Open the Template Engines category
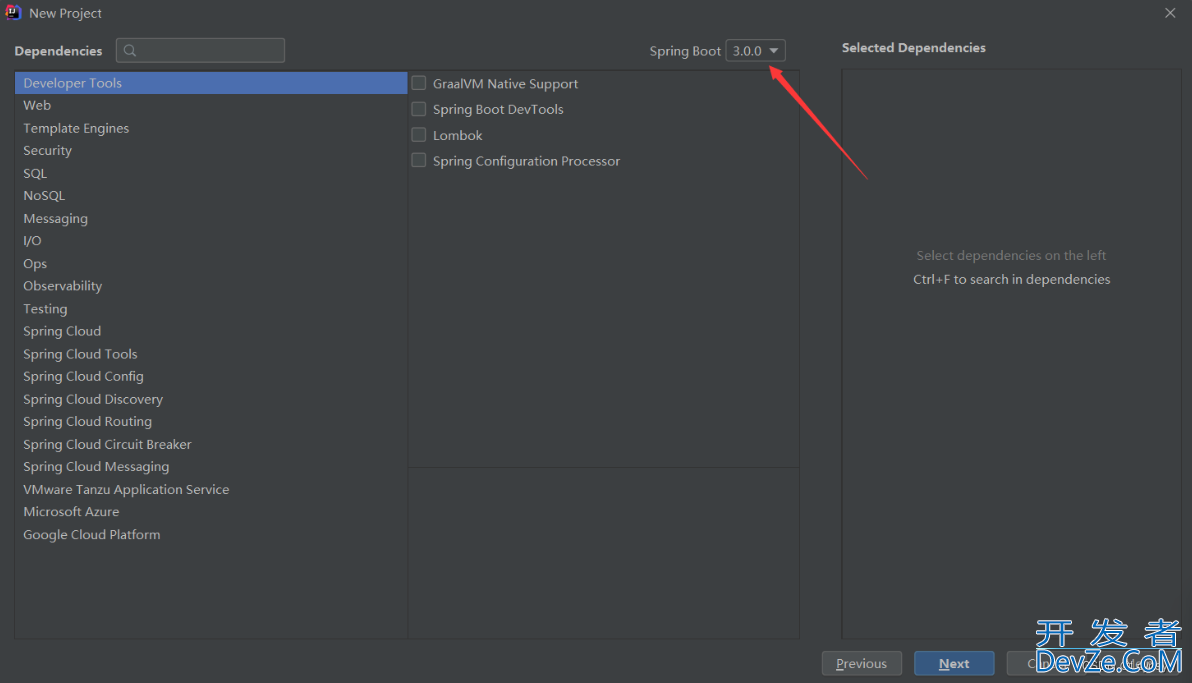 pyautogui.click(x=211, y=128)
